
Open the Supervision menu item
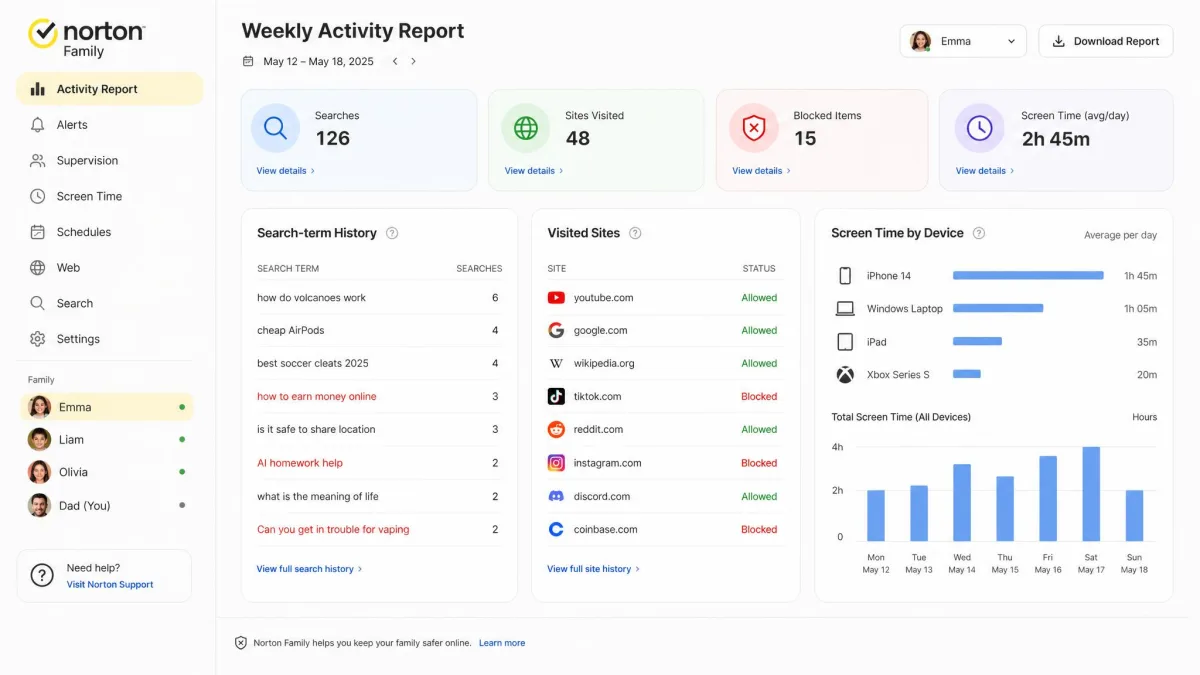click(x=110, y=160)
